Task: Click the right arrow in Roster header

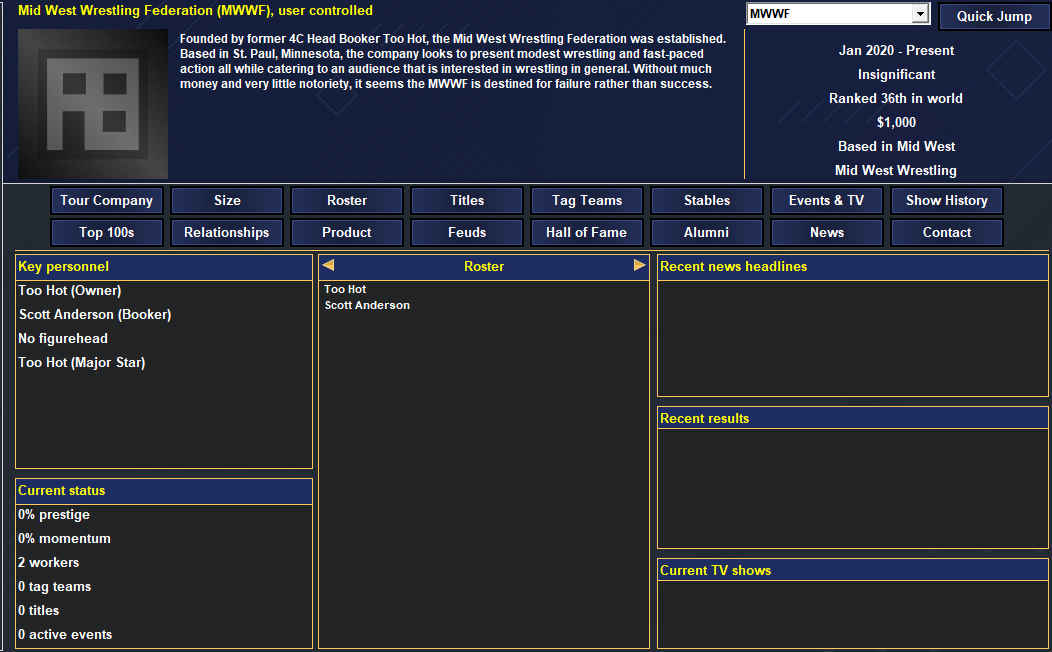Action: coord(640,266)
